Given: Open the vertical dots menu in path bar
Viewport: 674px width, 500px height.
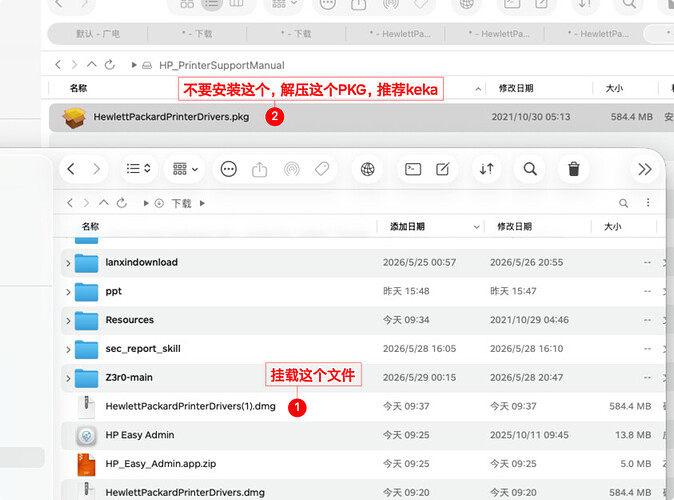Looking at the screenshot, I should (648, 202).
